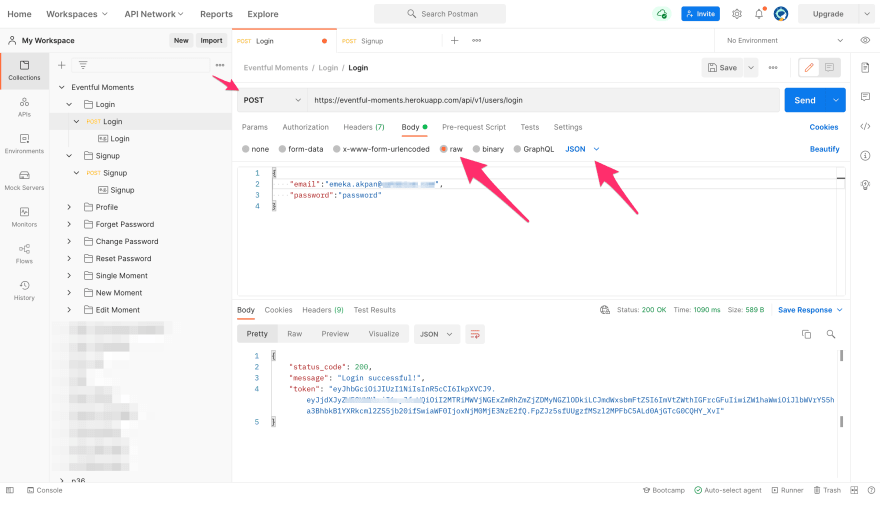The width and height of the screenshot is (880, 510).
Task: Open the No Environment selector
Action: (x=785, y=40)
